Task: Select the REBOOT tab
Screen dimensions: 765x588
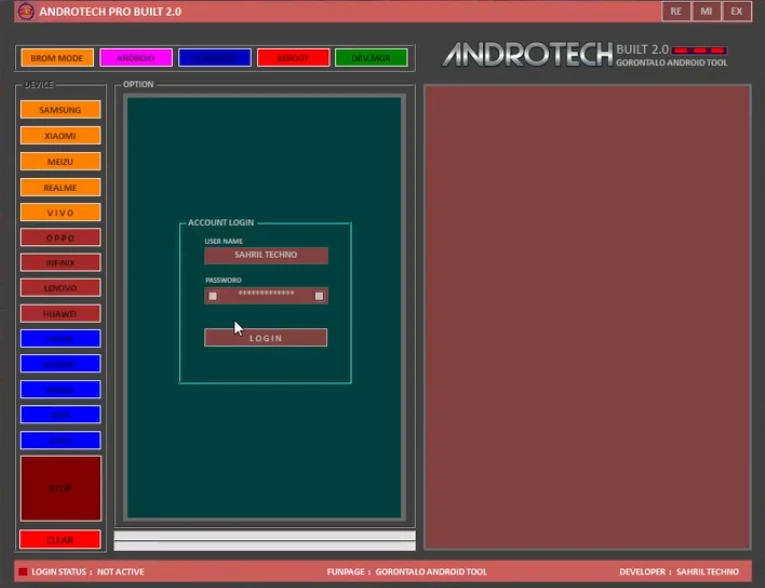Action: point(293,58)
